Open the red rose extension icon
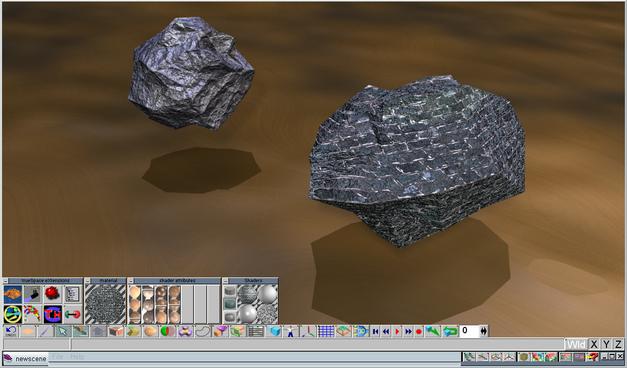 (x=52, y=294)
